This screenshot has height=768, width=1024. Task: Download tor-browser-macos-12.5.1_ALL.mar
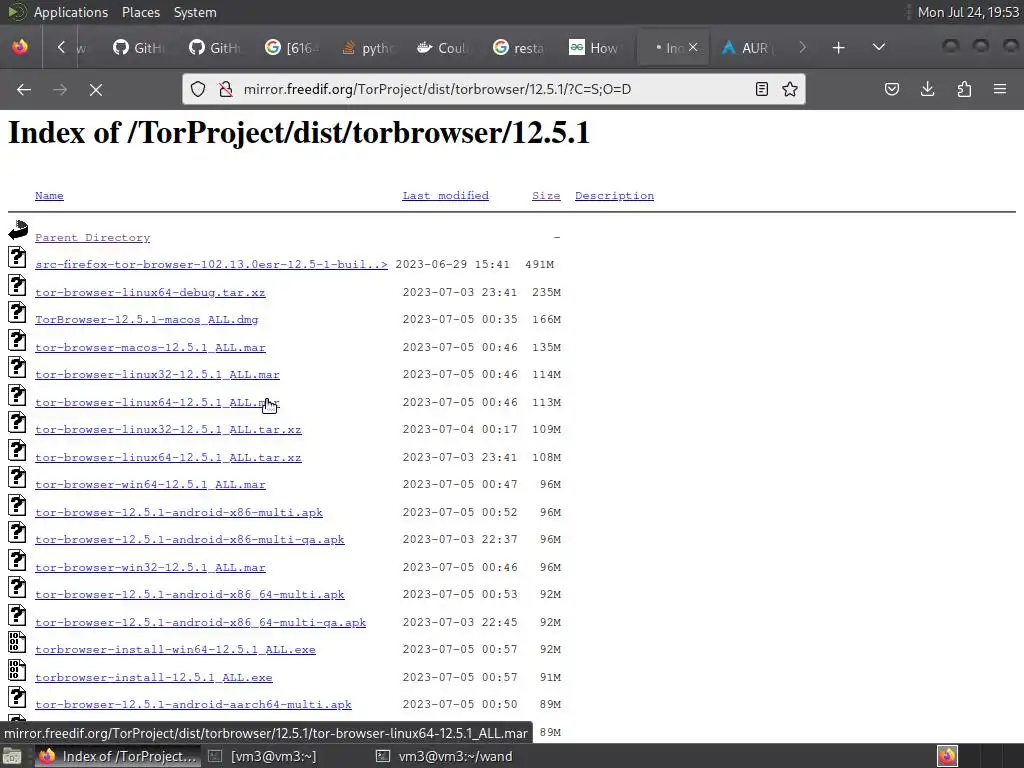tap(150, 347)
